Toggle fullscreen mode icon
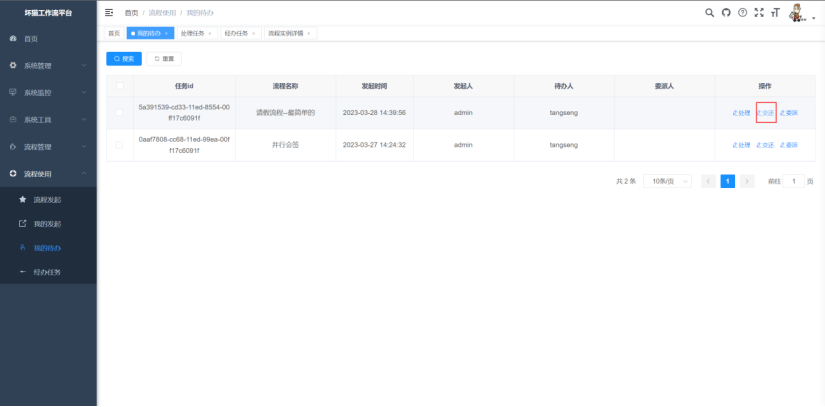Viewport: 825px width, 407px height. pyautogui.click(x=758, y=12)
